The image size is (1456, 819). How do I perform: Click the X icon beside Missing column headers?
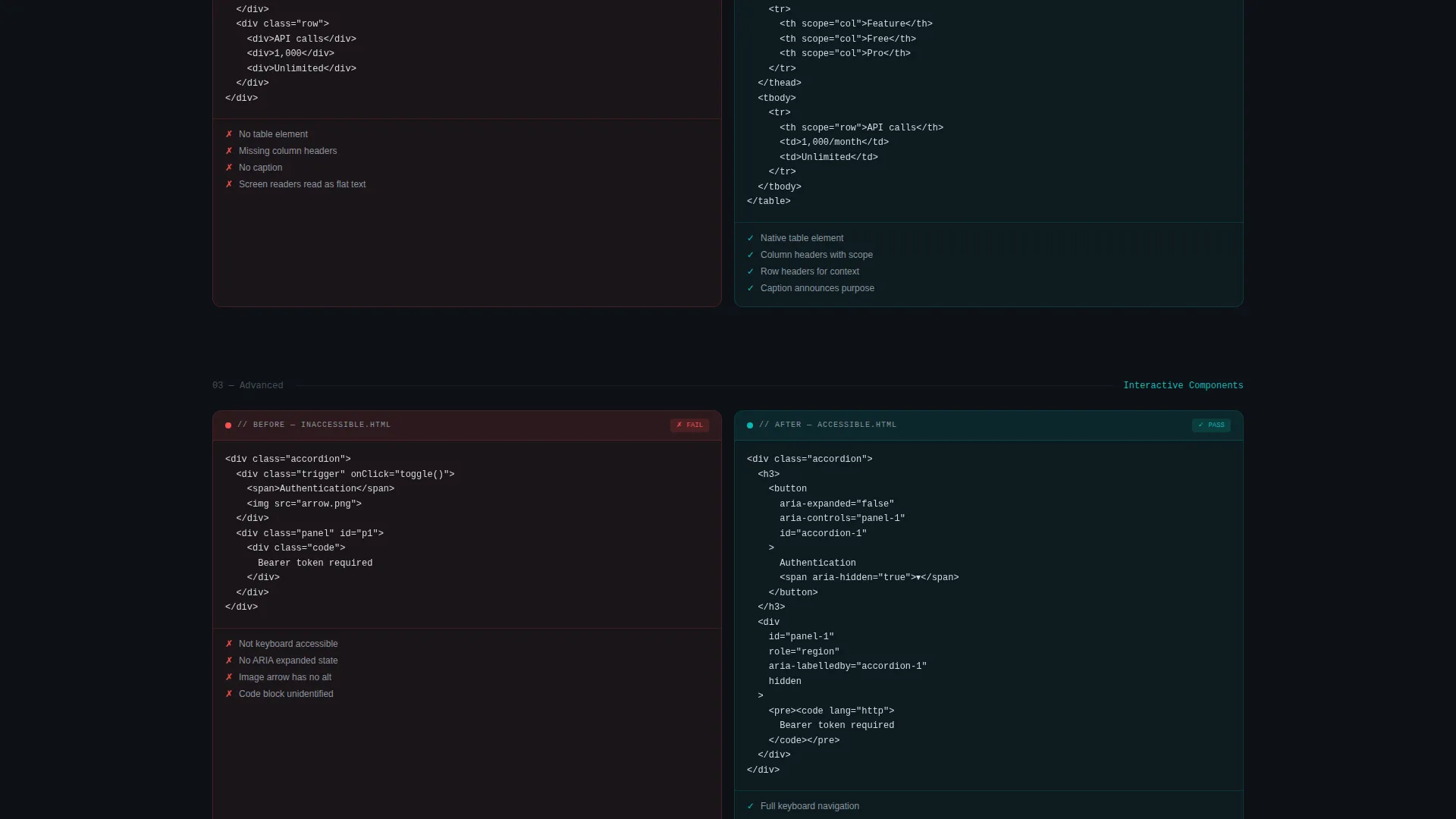(x=229, y=151)
